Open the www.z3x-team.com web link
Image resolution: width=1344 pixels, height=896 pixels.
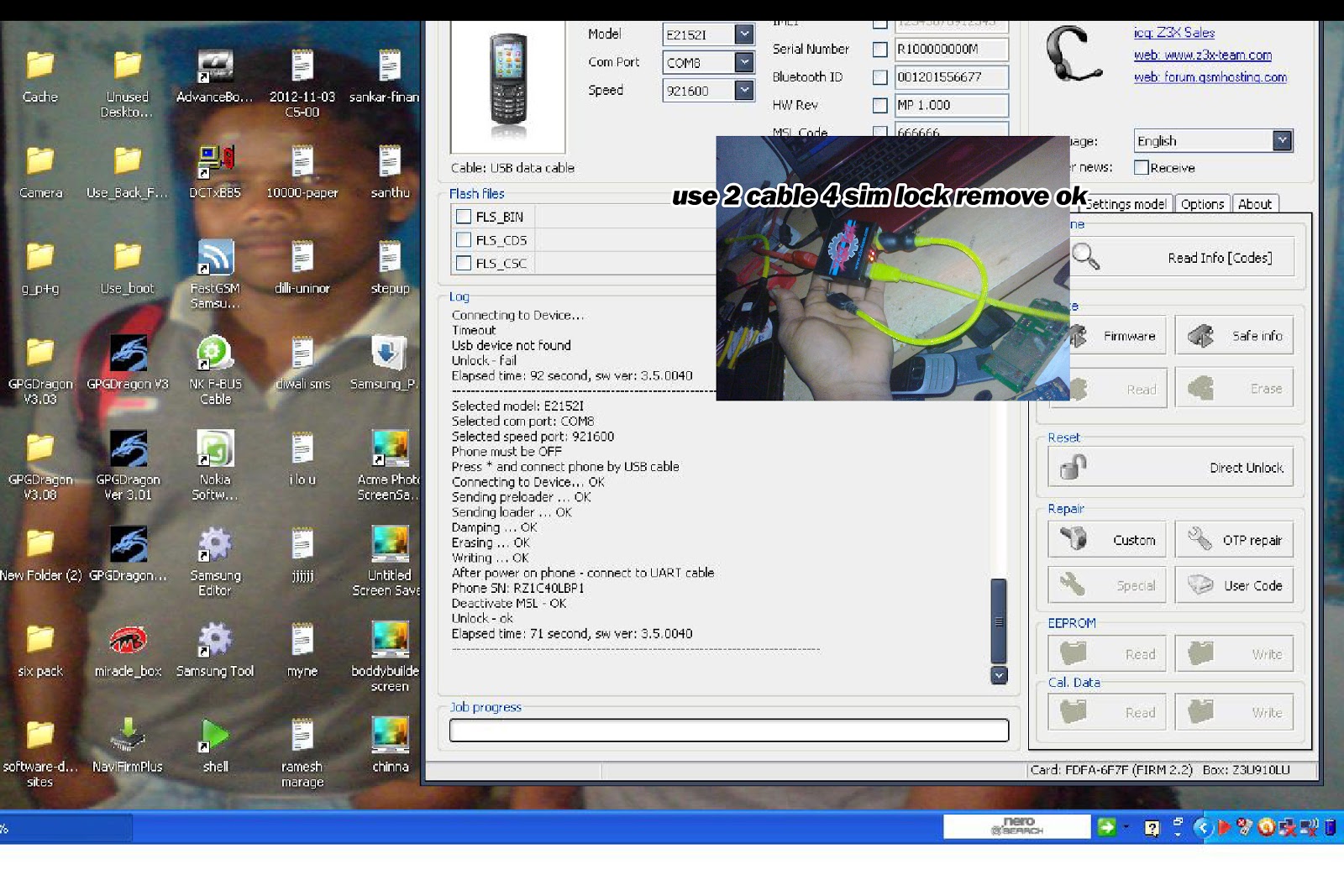[1203, 55]
